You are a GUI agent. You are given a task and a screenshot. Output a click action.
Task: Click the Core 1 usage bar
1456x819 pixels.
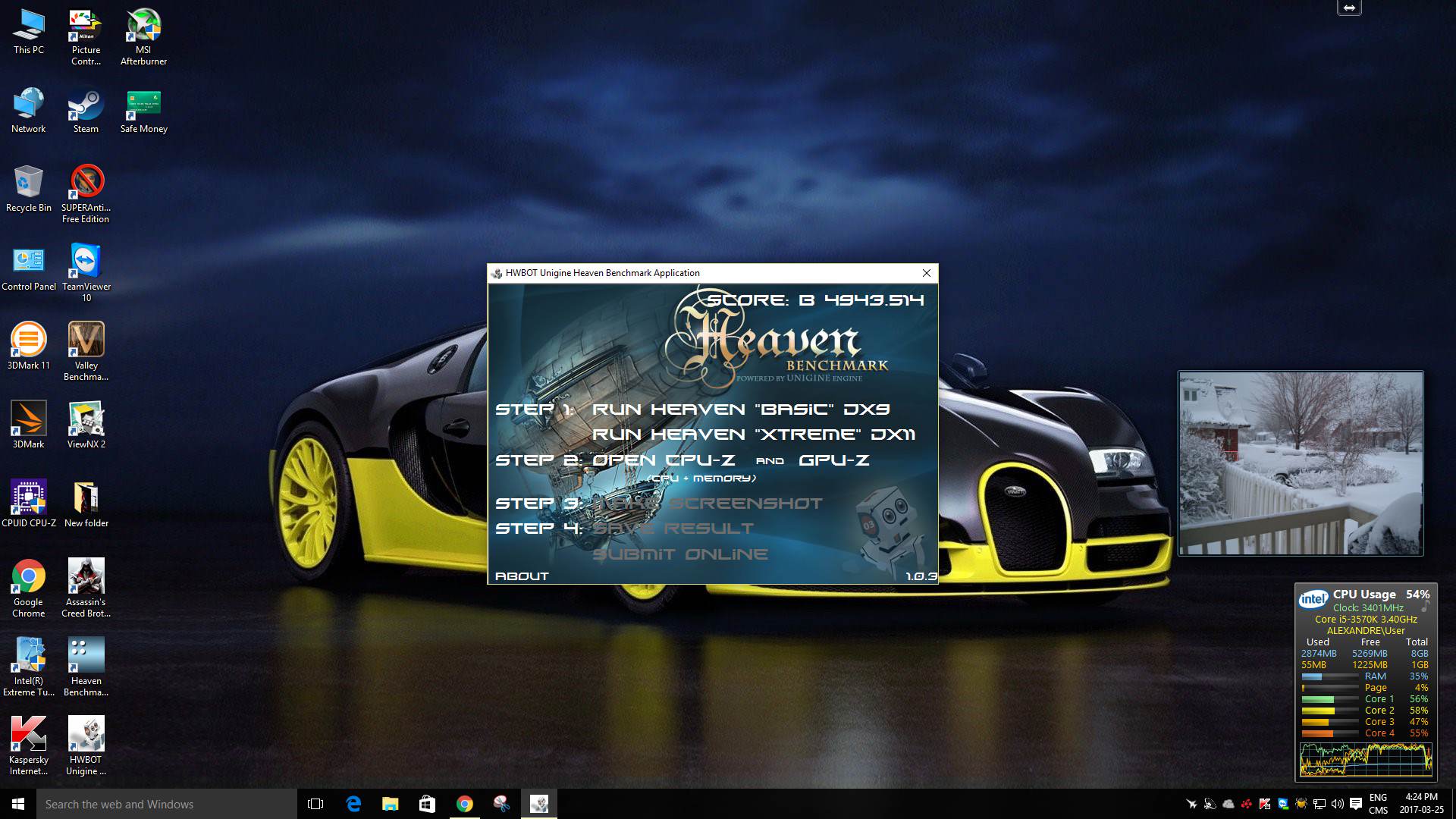pos(1329,699)
